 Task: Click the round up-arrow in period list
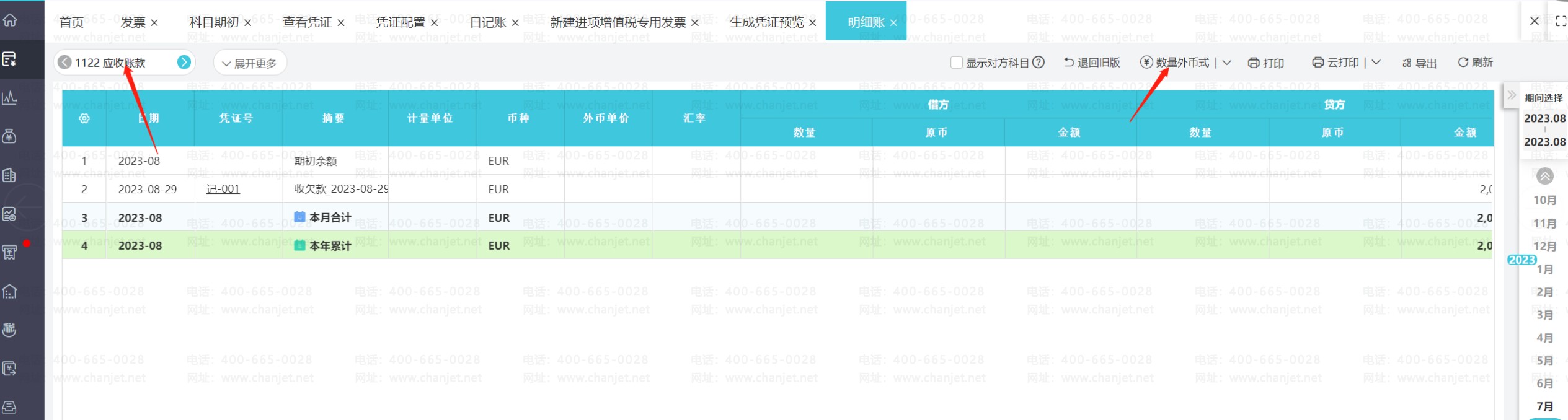pos(1545,176)
